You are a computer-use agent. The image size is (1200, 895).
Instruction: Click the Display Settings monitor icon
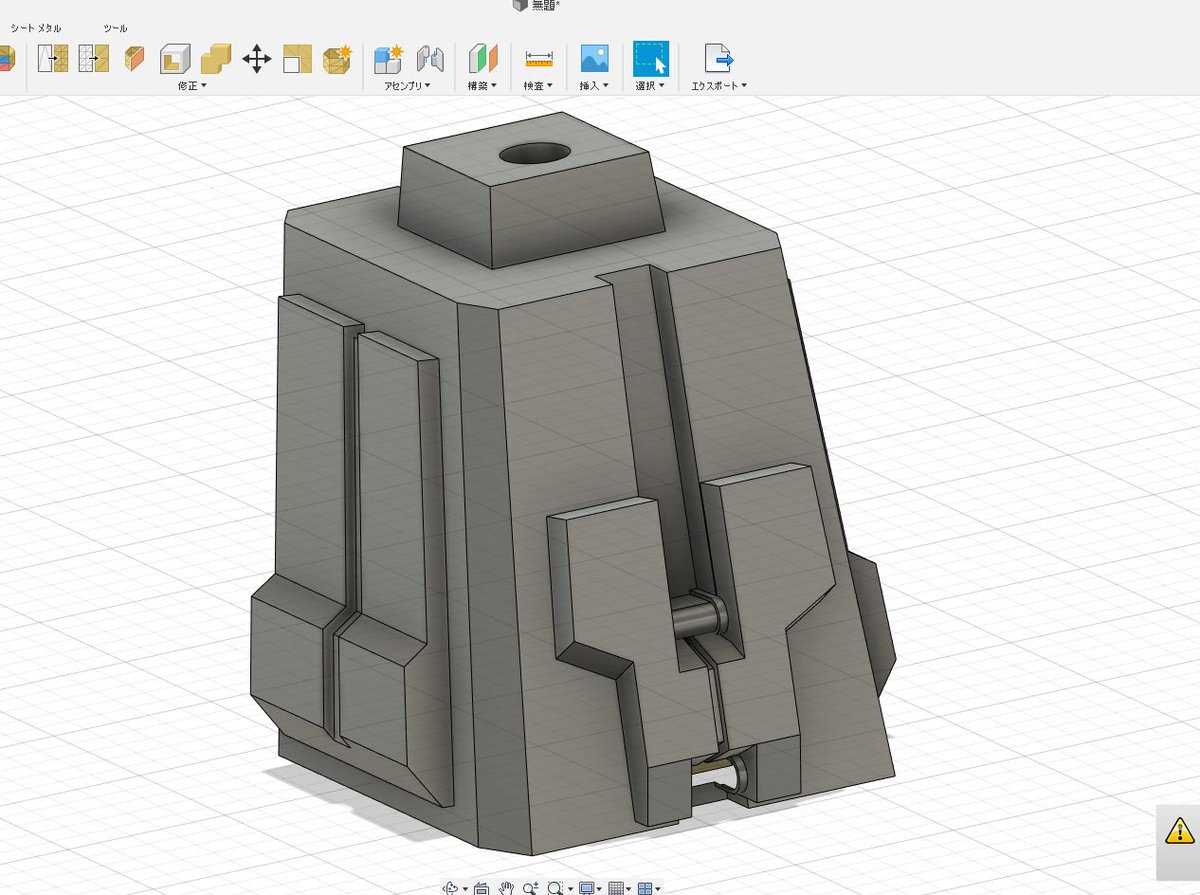[586, 887]
